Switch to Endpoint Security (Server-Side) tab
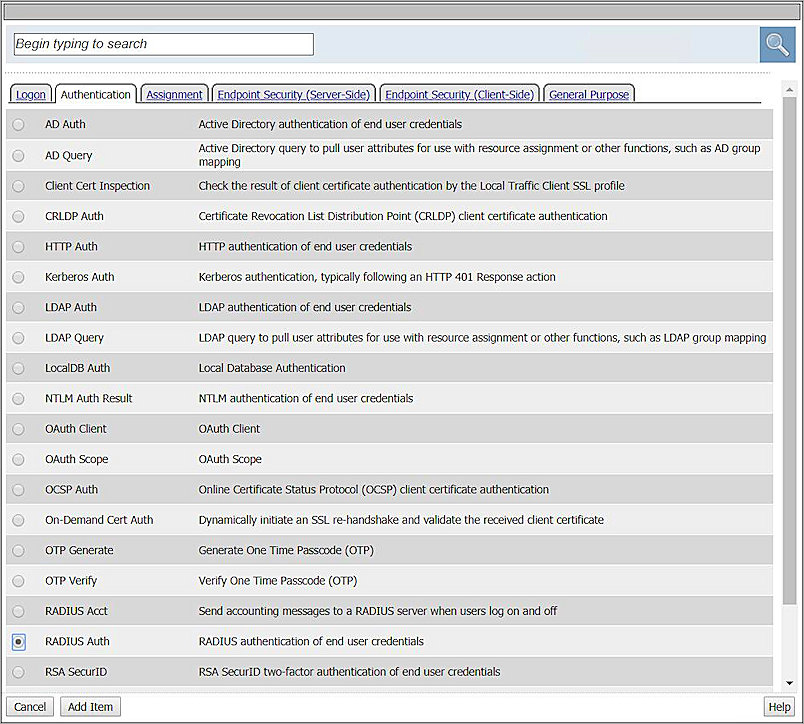This screenshot has height=724, width=804. (293, 93)
